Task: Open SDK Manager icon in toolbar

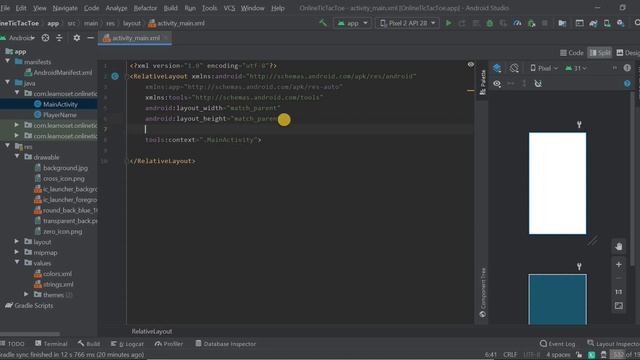Action: tap(620, 23)
